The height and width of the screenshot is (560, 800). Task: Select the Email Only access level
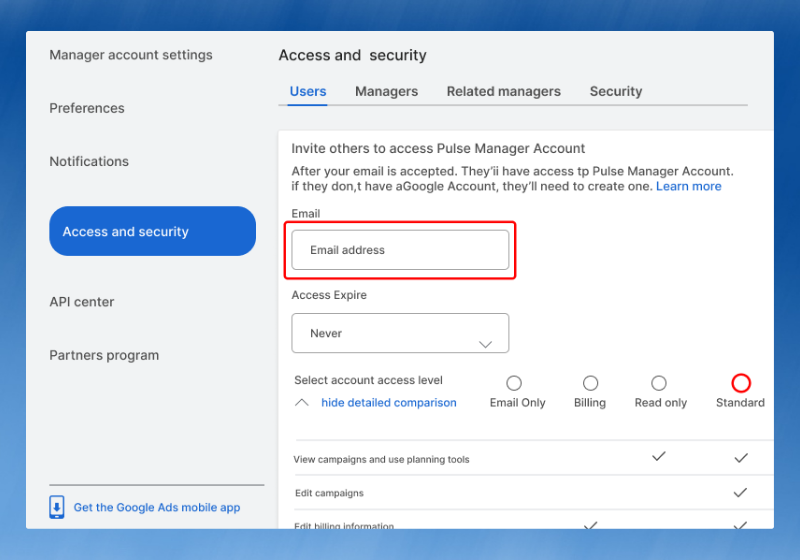coord(514,383)
